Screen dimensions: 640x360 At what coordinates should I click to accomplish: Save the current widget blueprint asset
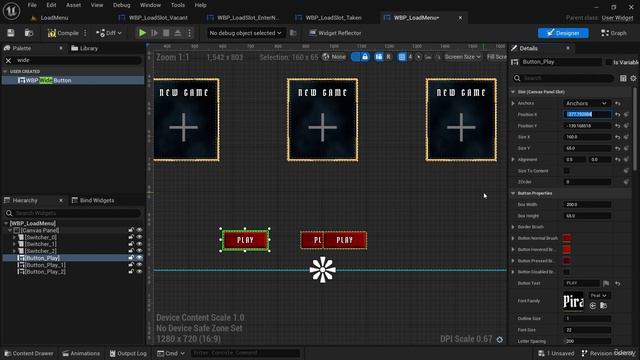tap(11, 33)
